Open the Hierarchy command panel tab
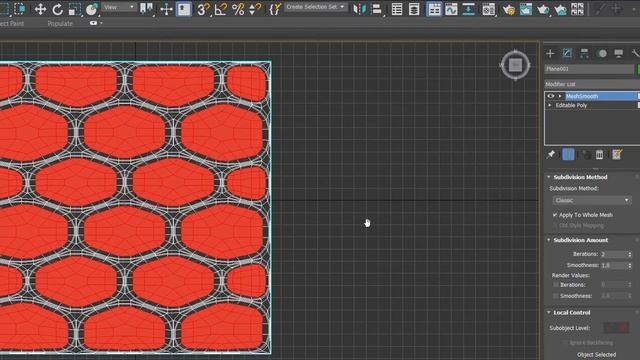 point(584,53)
